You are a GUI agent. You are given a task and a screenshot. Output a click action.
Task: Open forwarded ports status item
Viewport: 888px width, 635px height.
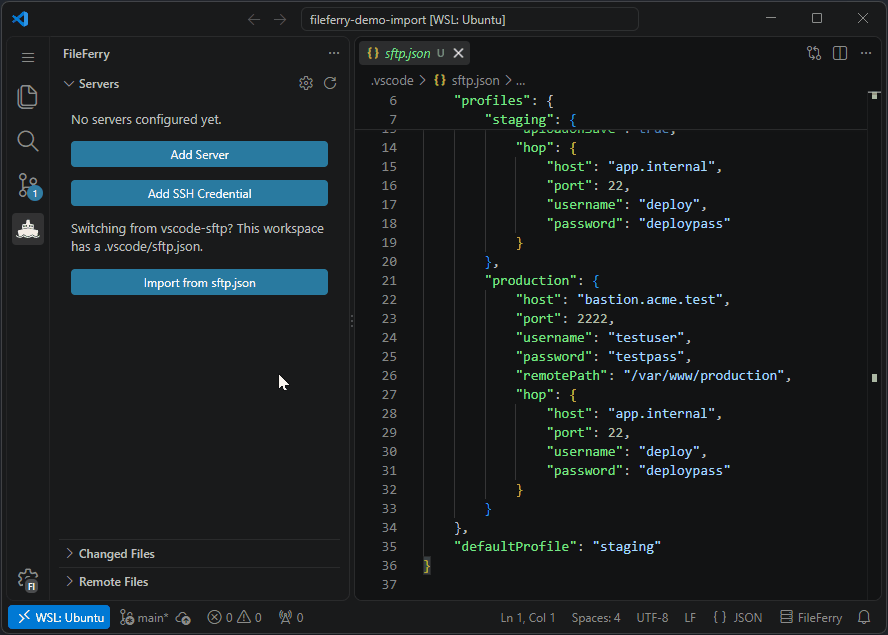pos(291,617)
